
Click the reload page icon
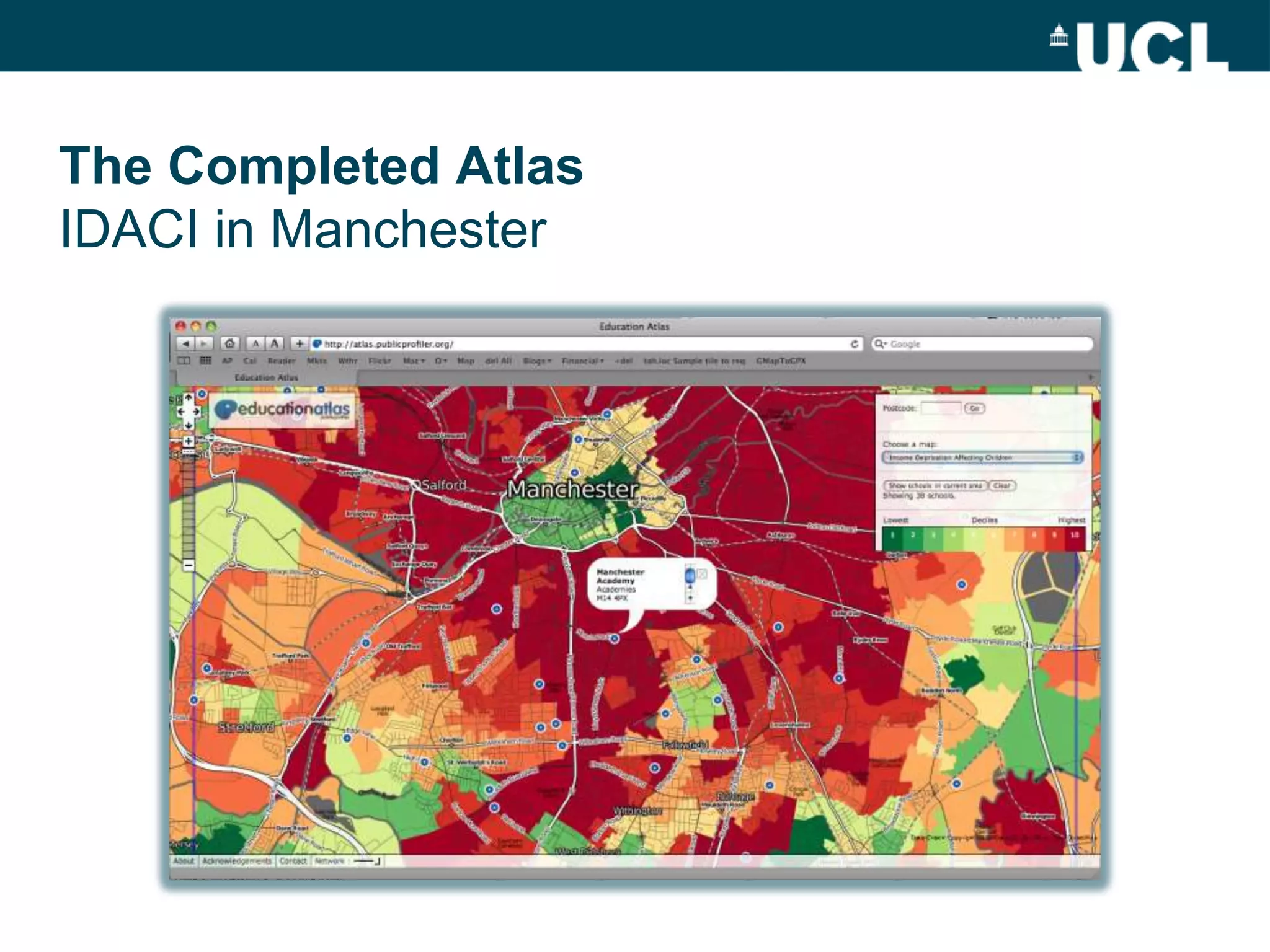pyautogui.click(x=854, y=344)
